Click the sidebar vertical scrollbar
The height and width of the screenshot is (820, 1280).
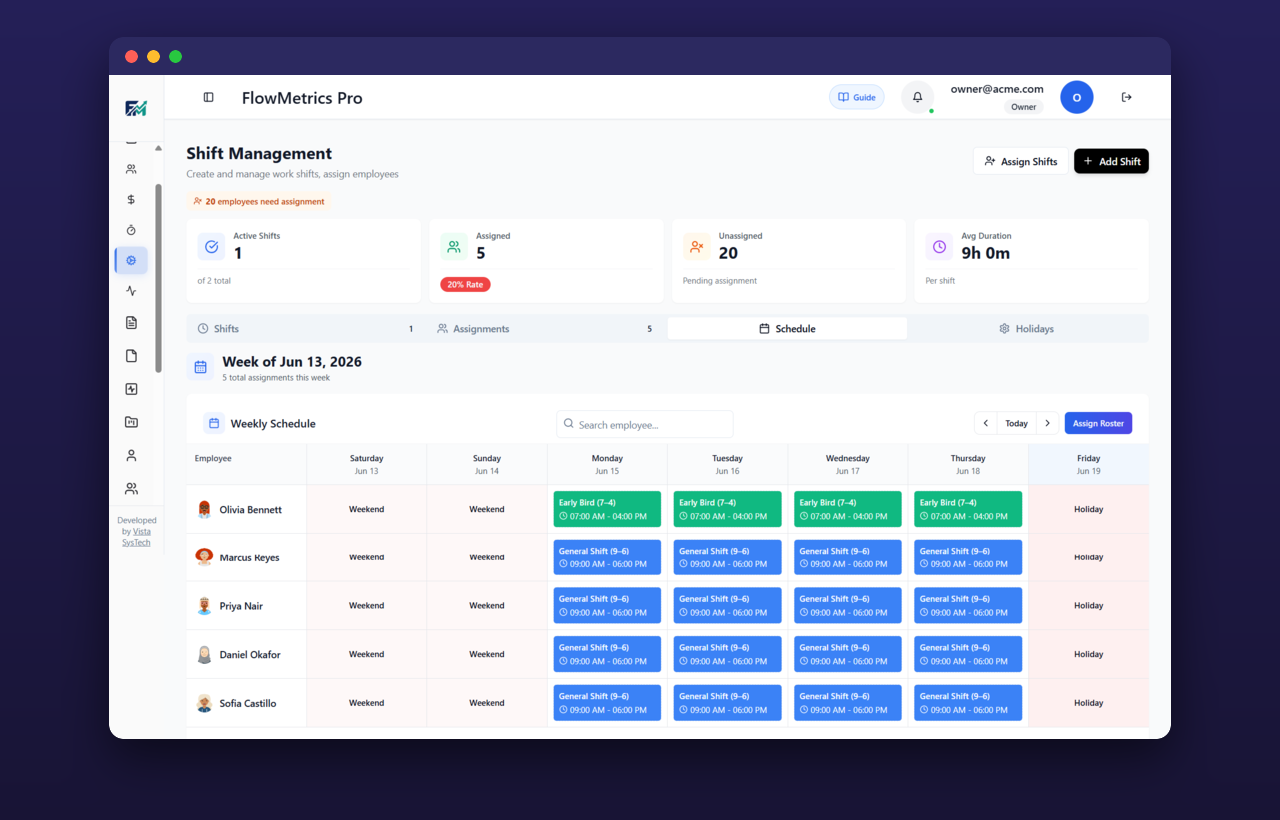pos(158,278)
